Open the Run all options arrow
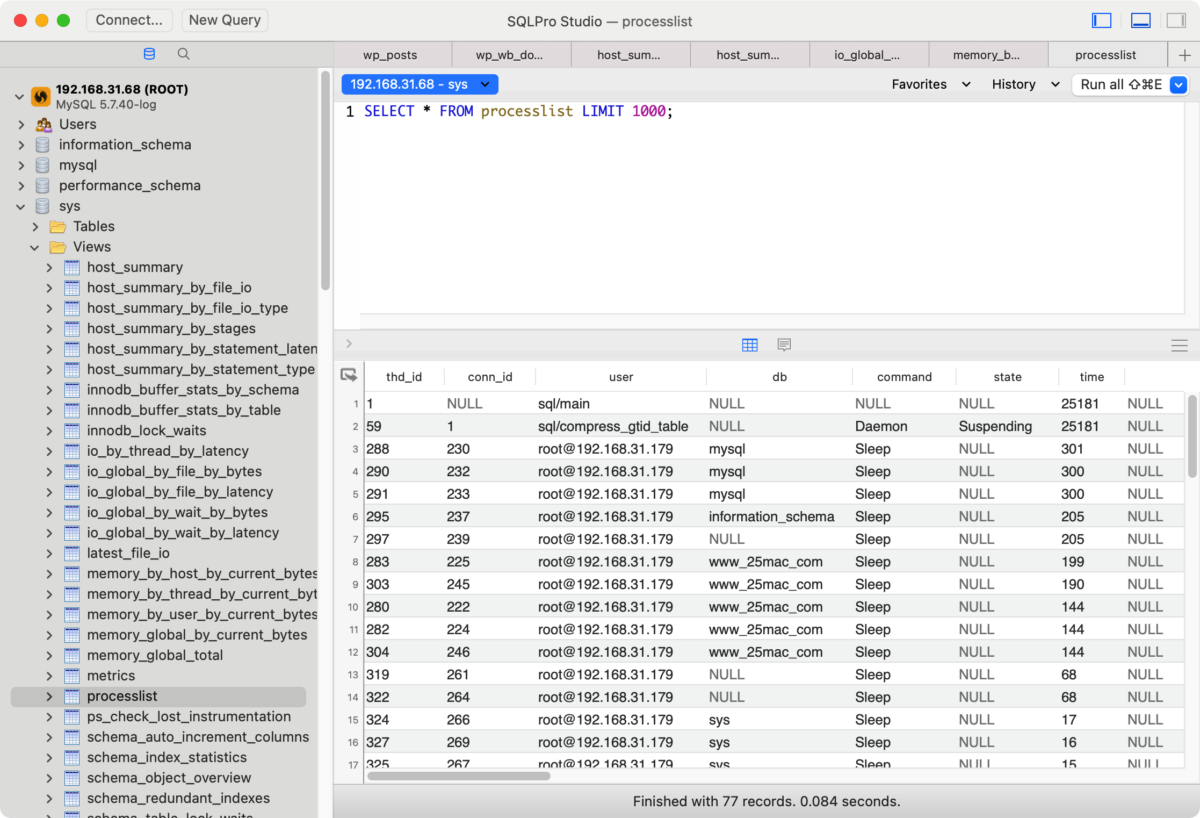The height and width of the screenshot is (818, 1200). tap(1178, 85)
